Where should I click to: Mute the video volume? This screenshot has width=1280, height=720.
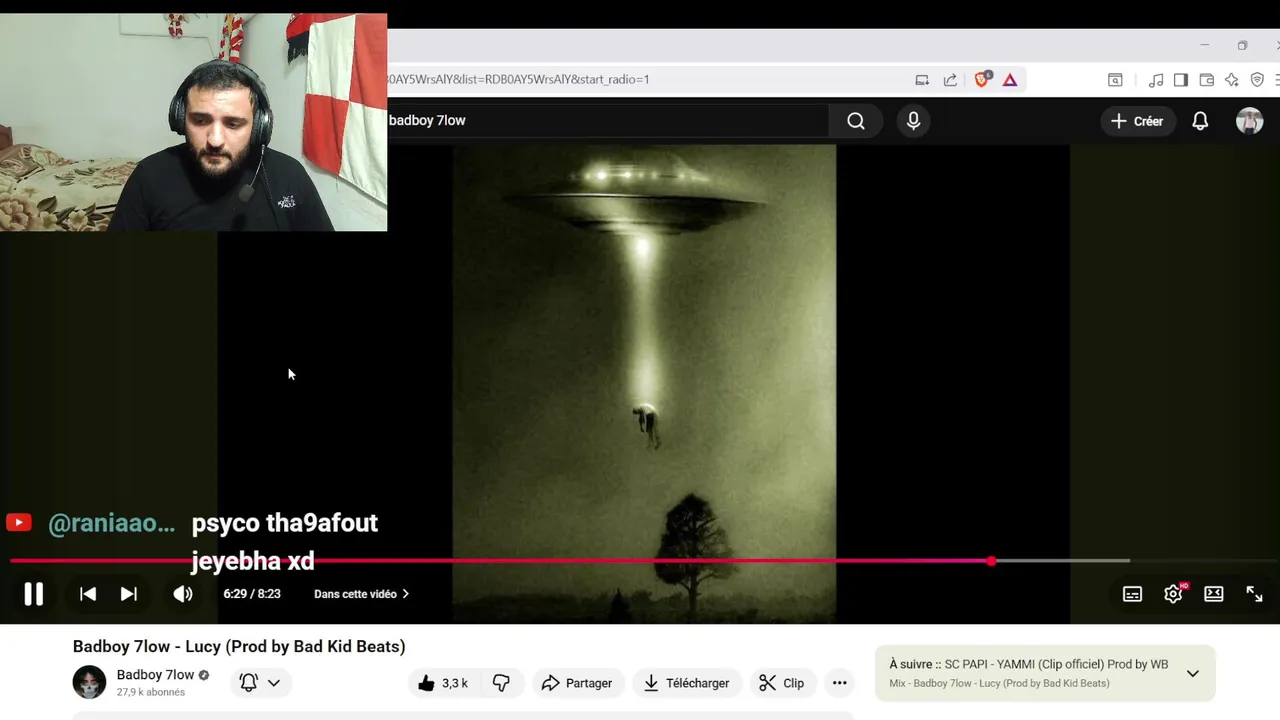pos(183,594)
